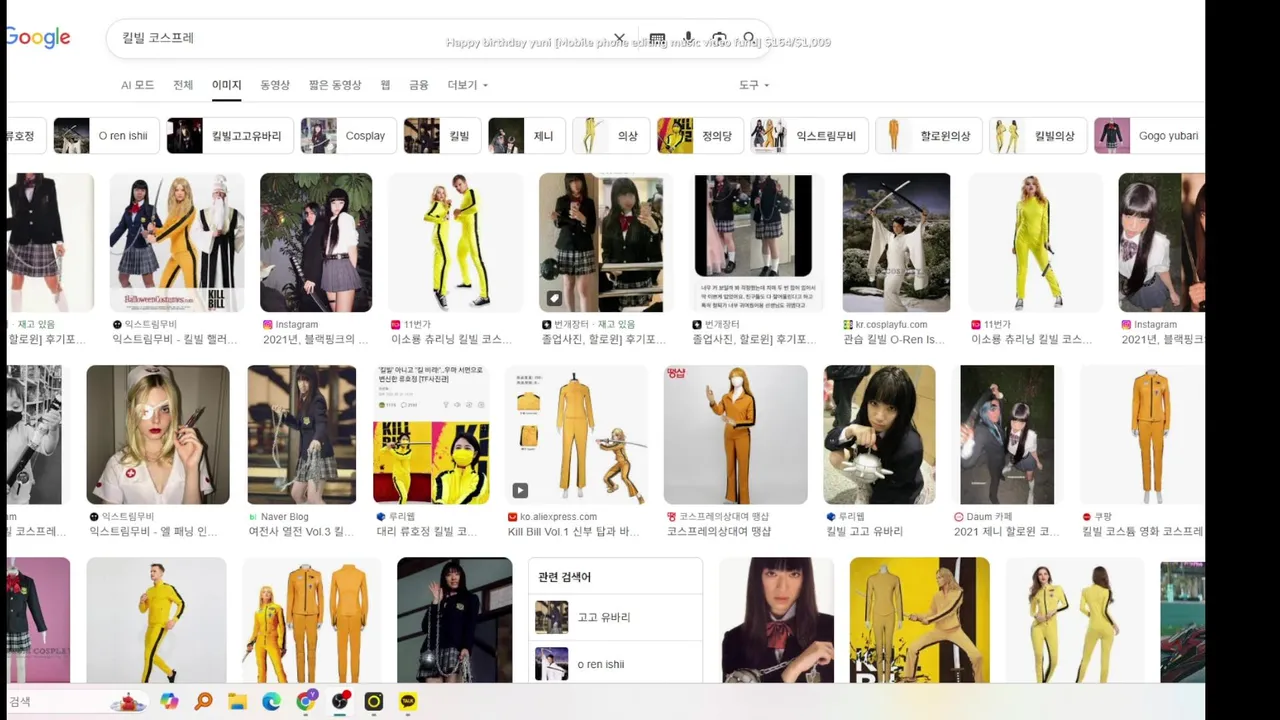Open link 졸업사진, 할로윈] 후기포 under mirror selfie
This screenshot has height=720, width=1280.
tap(604, 340)
